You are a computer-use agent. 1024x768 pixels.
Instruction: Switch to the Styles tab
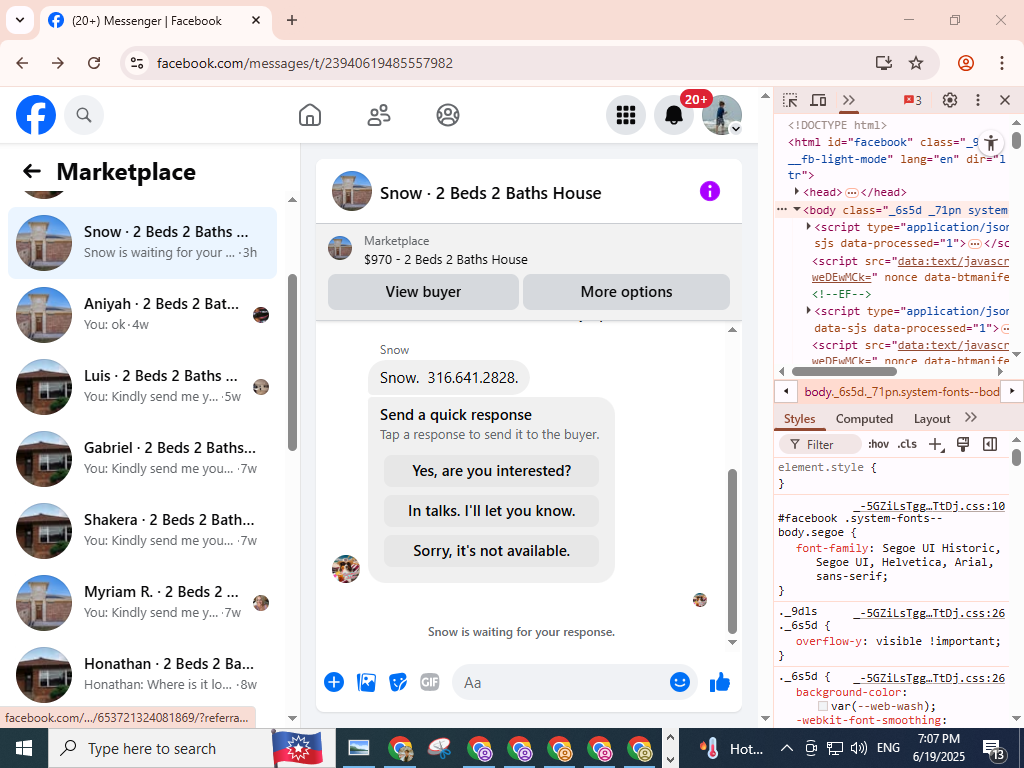pyautogui.click(x=799, y=419)
